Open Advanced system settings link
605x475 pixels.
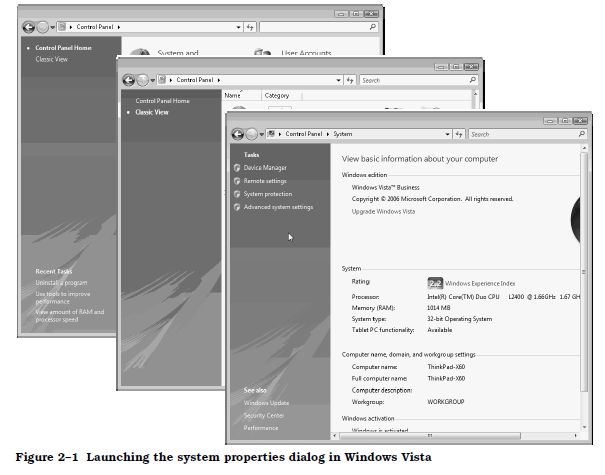[278, 207]
